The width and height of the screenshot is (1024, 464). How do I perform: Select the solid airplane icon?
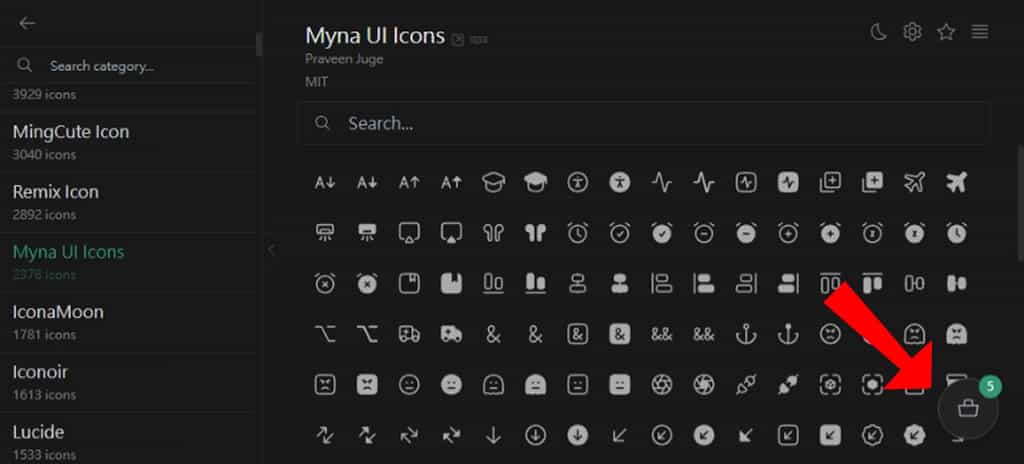(957, 182)
